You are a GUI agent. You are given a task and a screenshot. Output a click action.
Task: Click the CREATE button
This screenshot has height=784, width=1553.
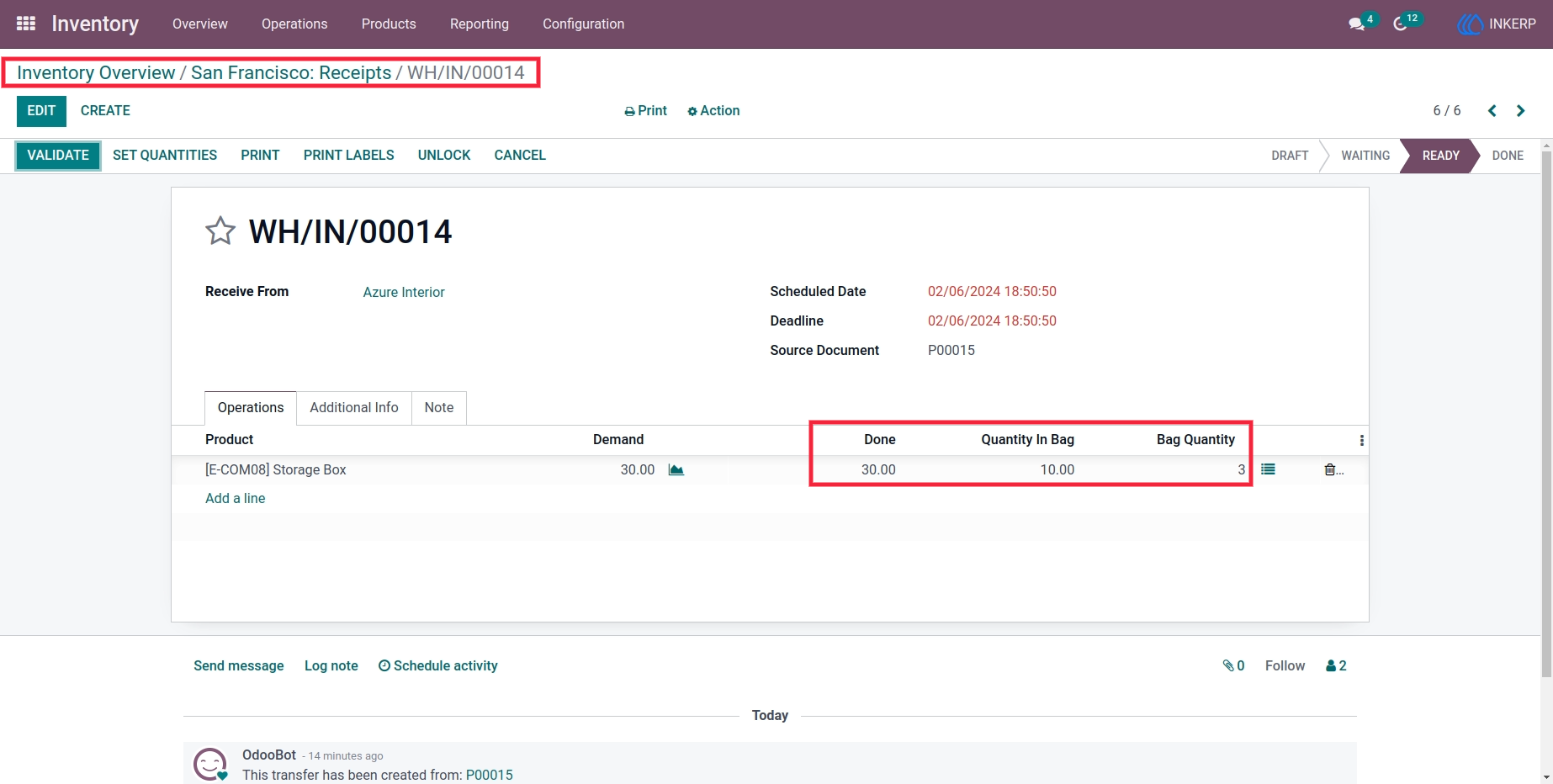(x=105, y=111)
